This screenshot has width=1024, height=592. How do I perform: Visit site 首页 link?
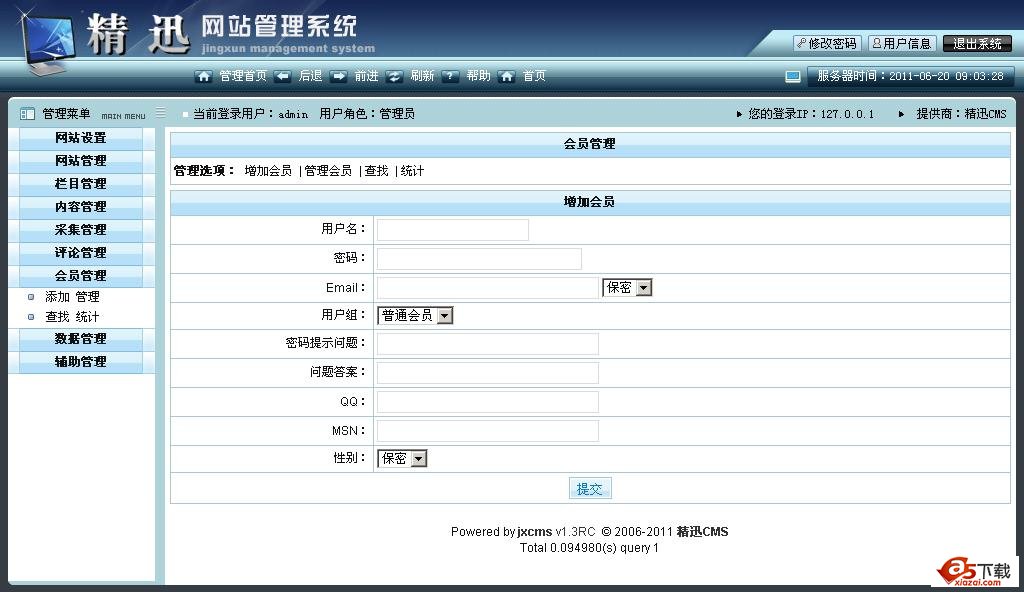click(534, 76)
